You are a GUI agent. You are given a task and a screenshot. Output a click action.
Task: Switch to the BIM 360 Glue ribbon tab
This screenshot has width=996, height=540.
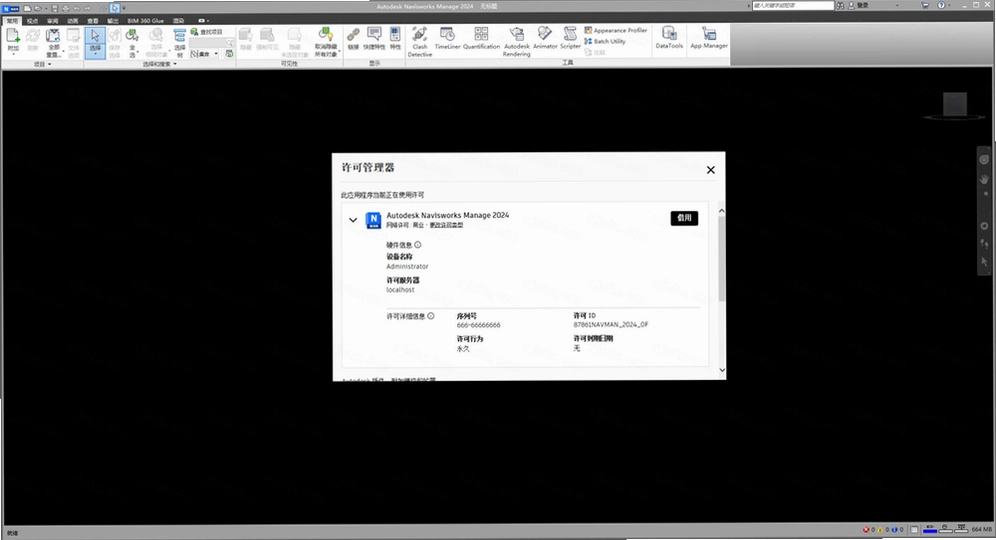(x=145, y=21)
